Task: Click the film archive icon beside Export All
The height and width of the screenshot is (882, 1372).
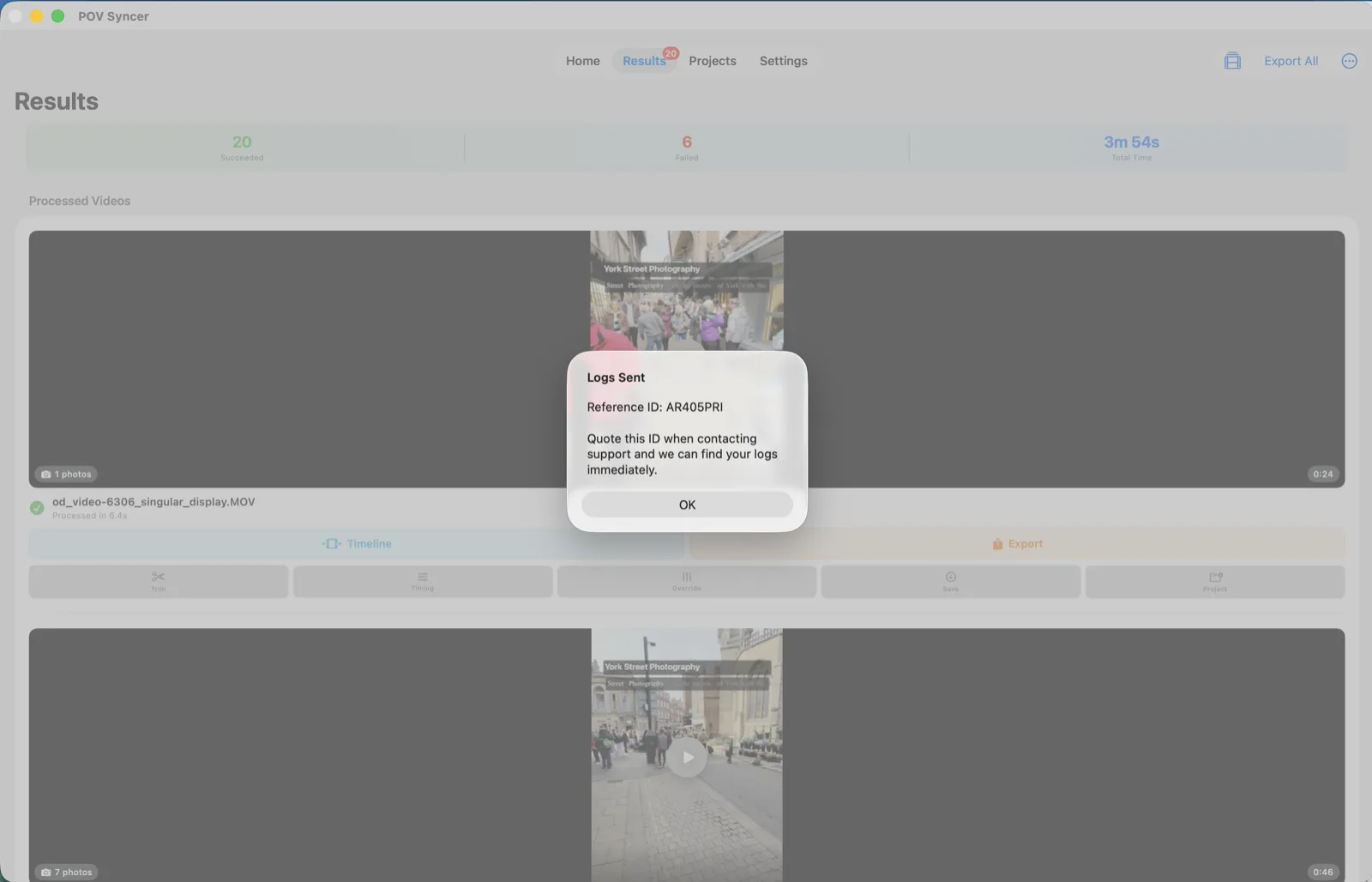Action: pyautogui.click(x=1232, y=61)
